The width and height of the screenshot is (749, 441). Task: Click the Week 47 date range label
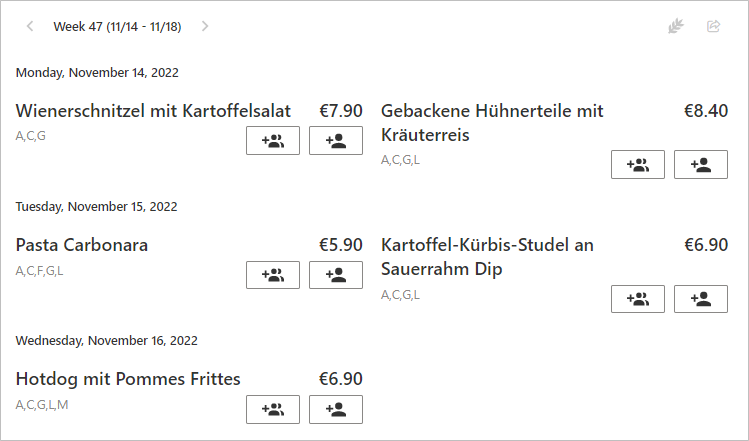point(118,27)
